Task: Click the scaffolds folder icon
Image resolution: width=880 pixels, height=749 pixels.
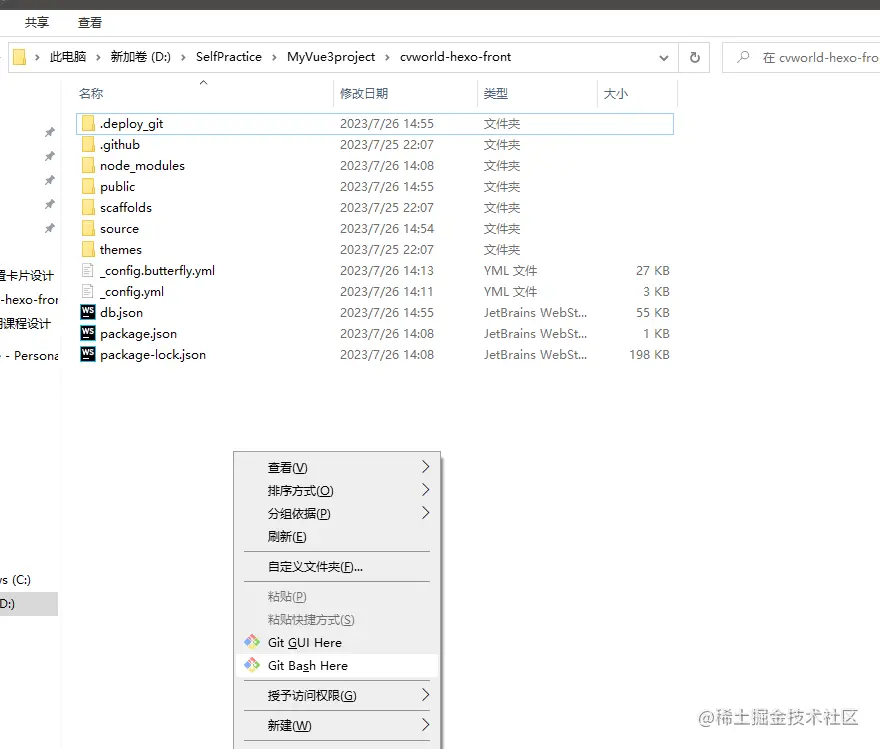Action: click(x=88, y=208)
